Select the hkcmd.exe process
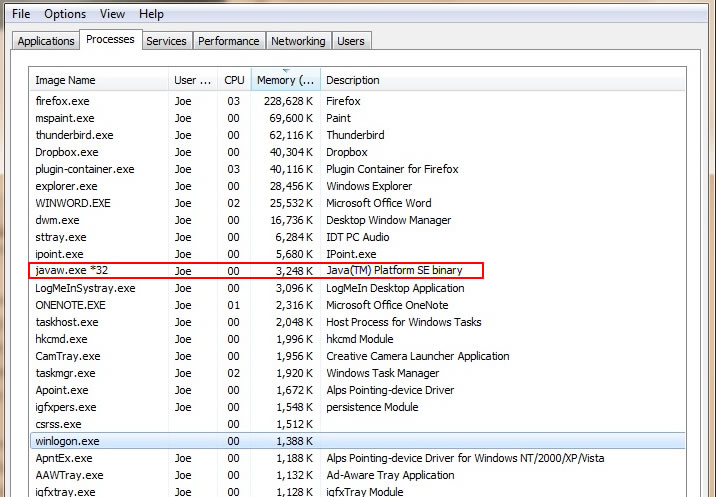This screenshot has height=497, width=716. [x=357, y=339]
